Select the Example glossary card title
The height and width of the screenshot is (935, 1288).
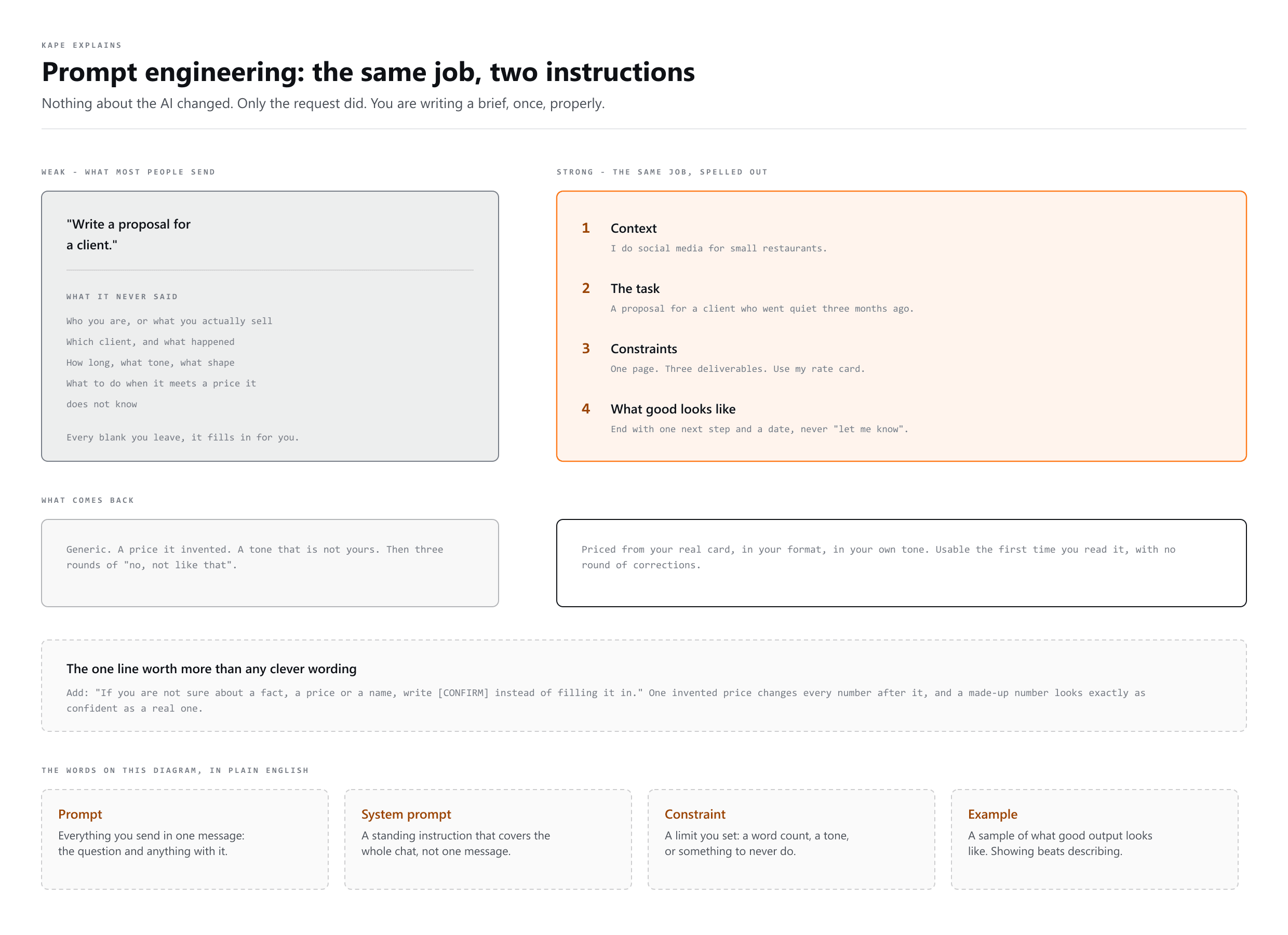pos(992,814)
